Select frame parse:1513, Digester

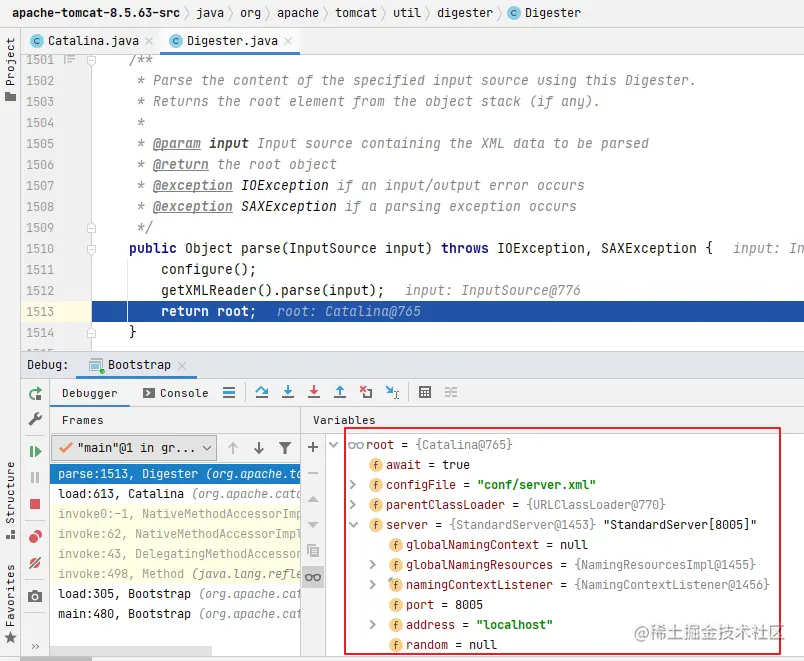(176, 474)
